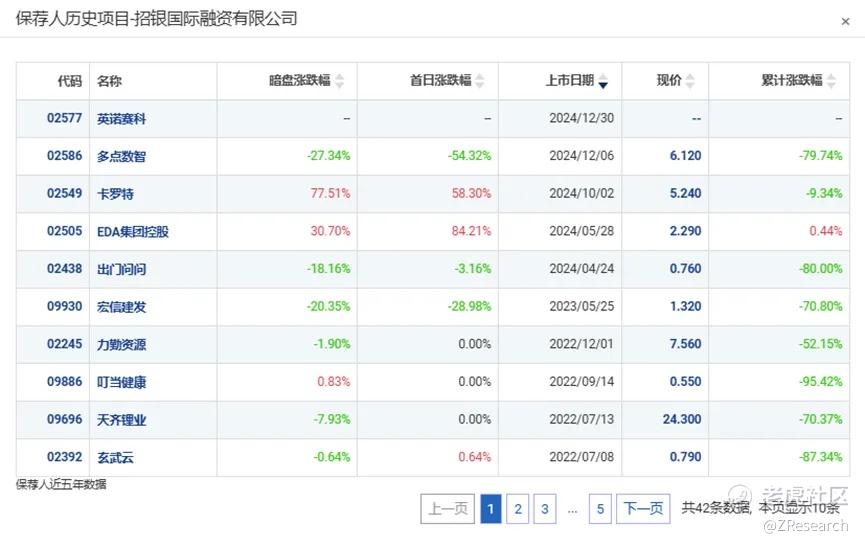Sort by 首日涨跌幅 column arrows
Screen dimensions: 865x546
click(x=480, y=81)
